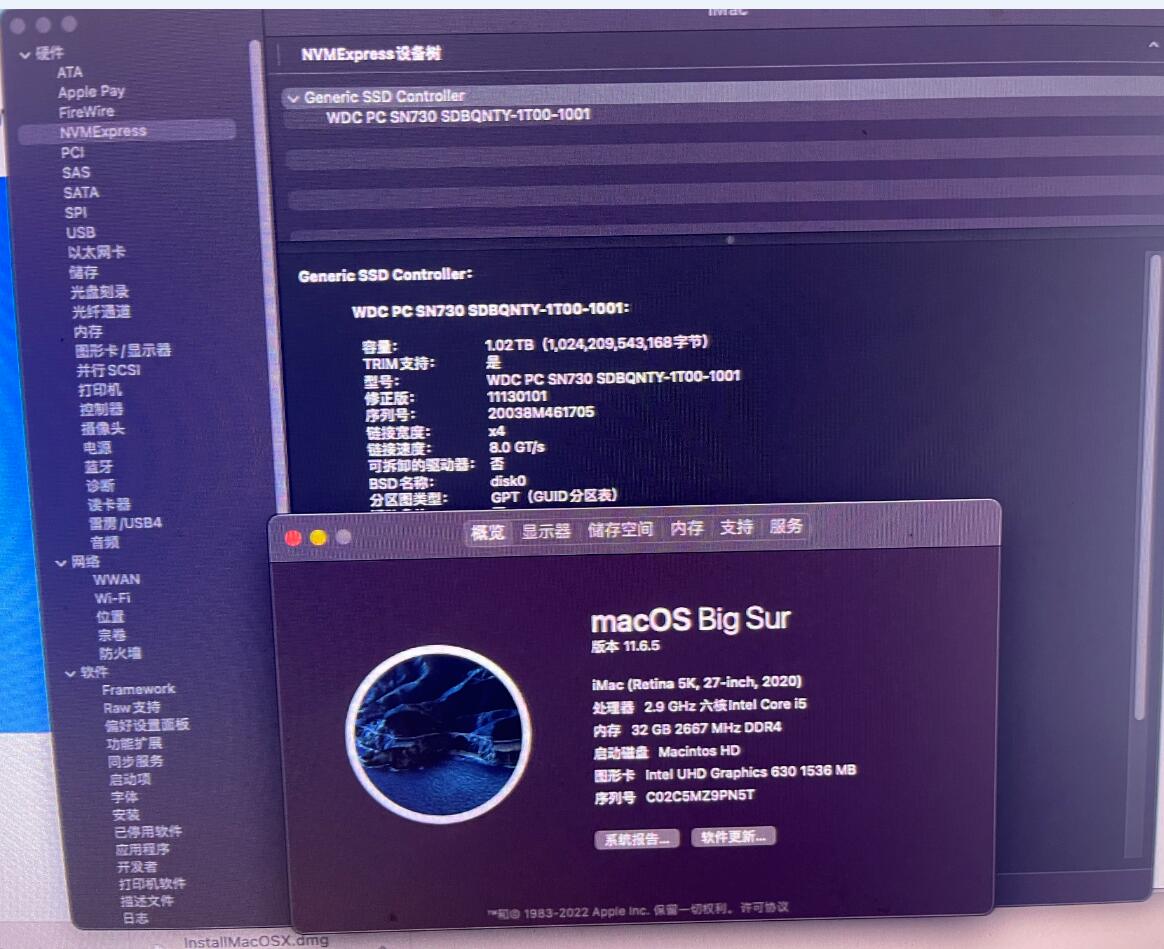The width and height of the screenshot is (1164, 949).
Task: Select 读卡器 in sidebar
Action: [109, 505]
